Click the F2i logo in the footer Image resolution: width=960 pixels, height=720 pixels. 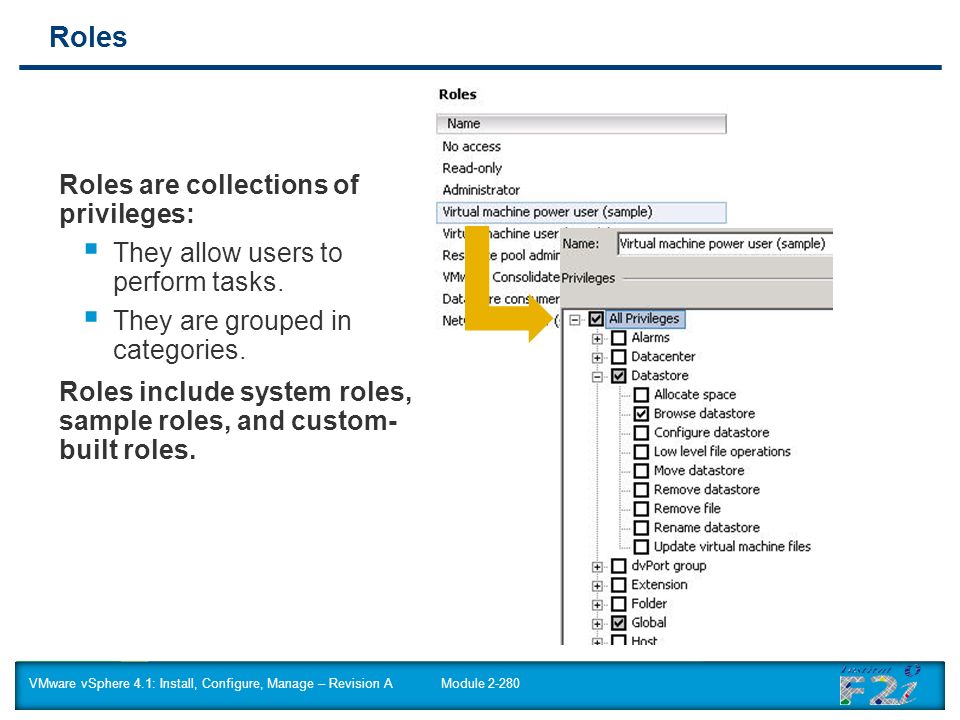tap(880, 685)
